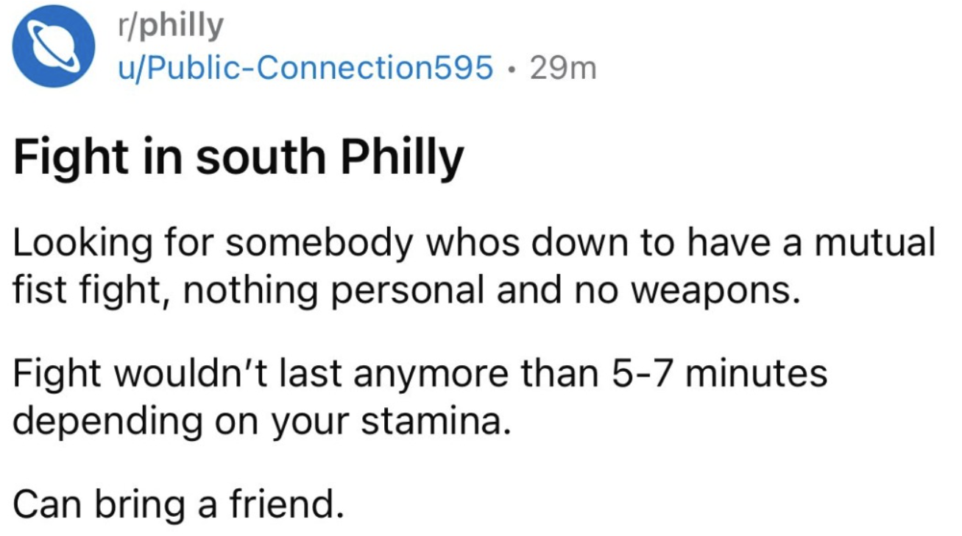Click the line depending on your stamina
Image resolution: width=962 pixels, height=536 pixels.
pyautogui.click(x=262, y=422)
